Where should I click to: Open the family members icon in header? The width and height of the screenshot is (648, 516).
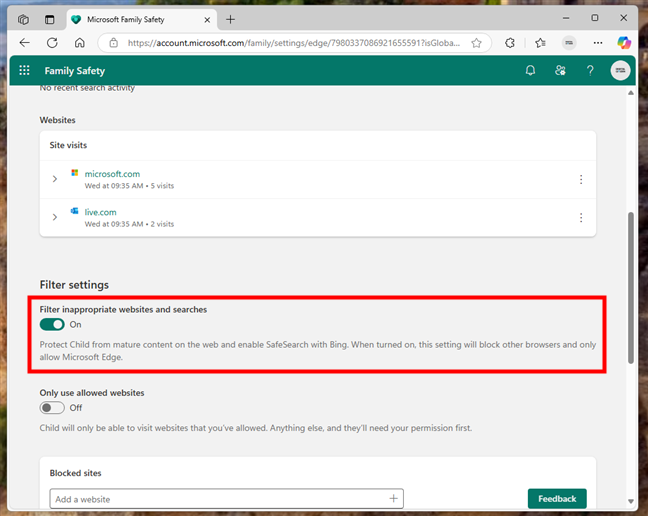560,71
